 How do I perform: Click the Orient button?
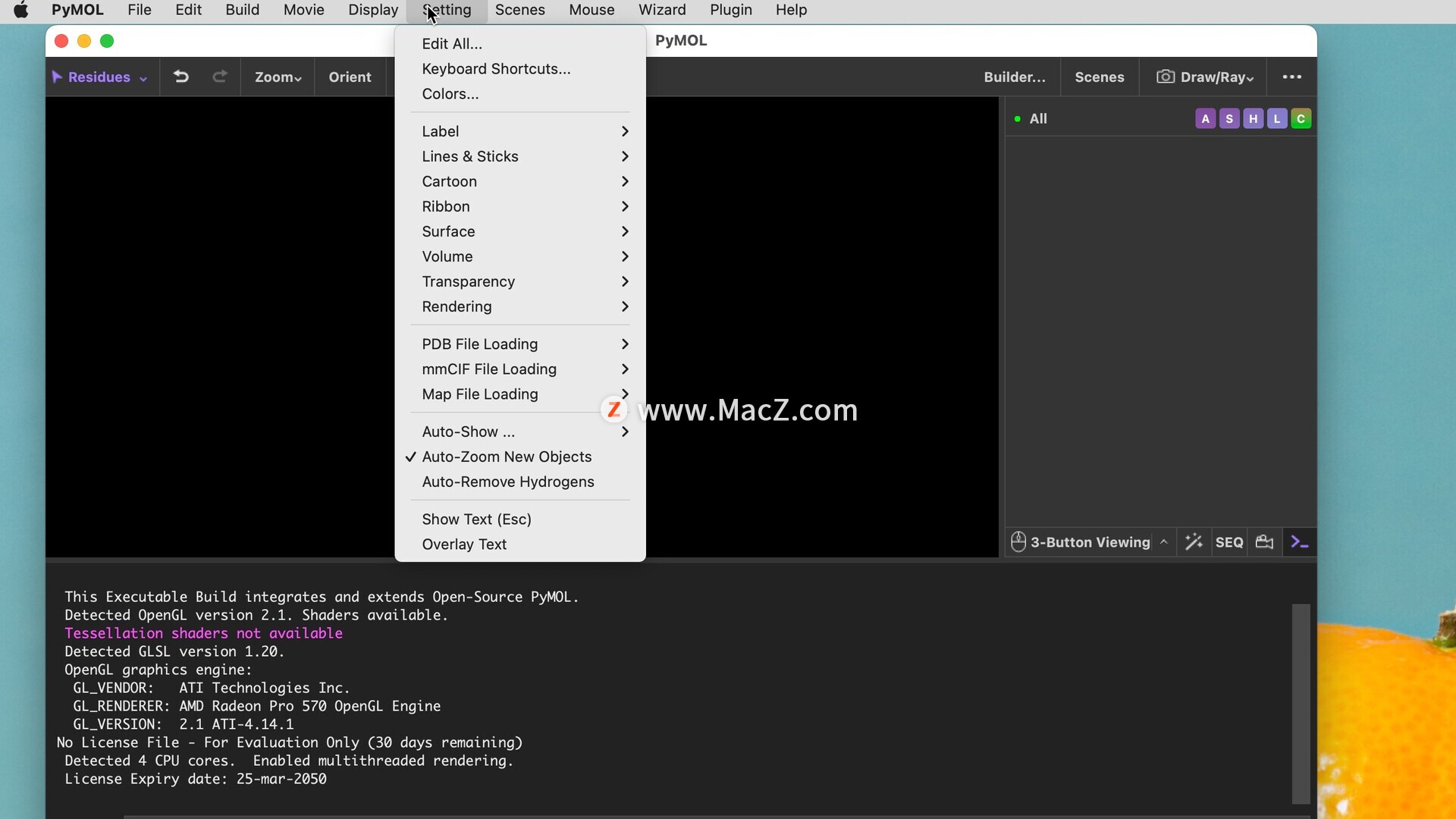pyautogui.click(x=350, y=77)
